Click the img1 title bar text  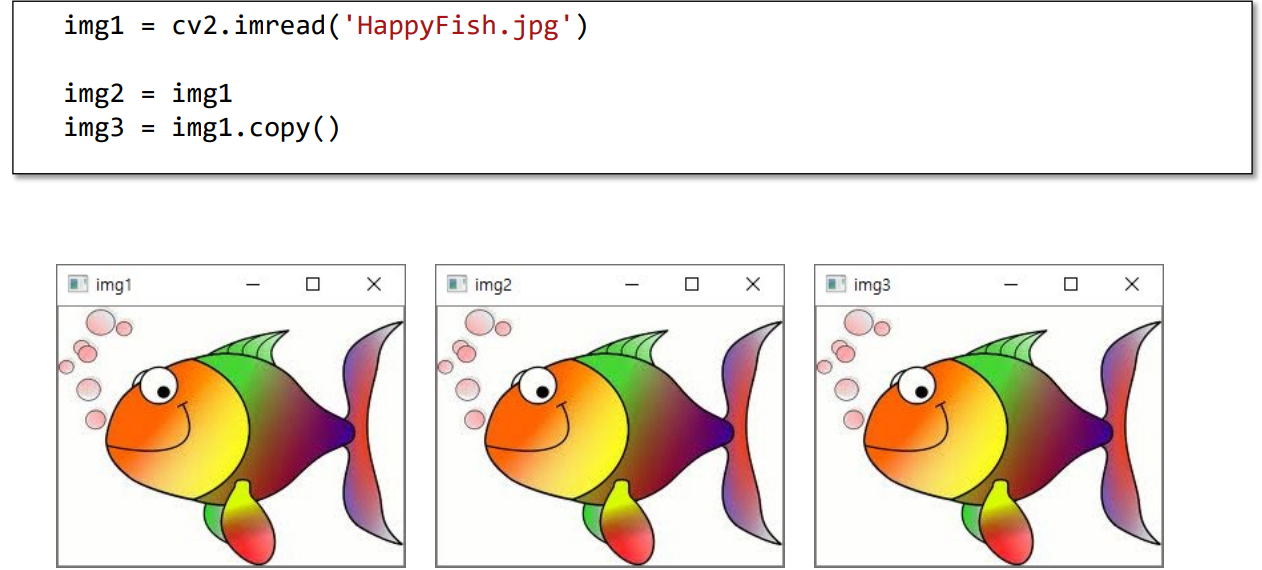tap(114, 286)
